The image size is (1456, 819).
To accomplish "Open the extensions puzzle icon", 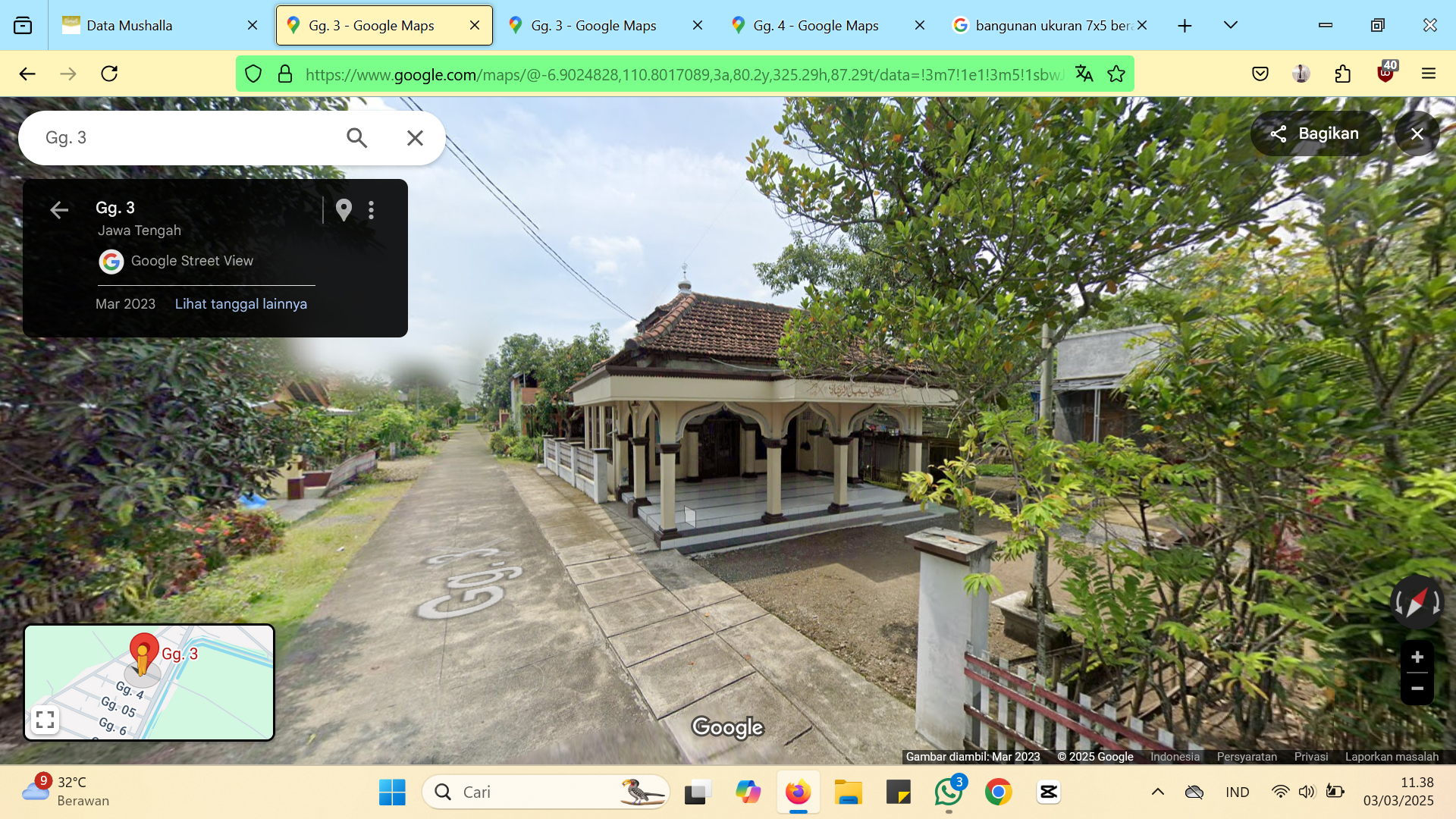I will pos(1343,74).
